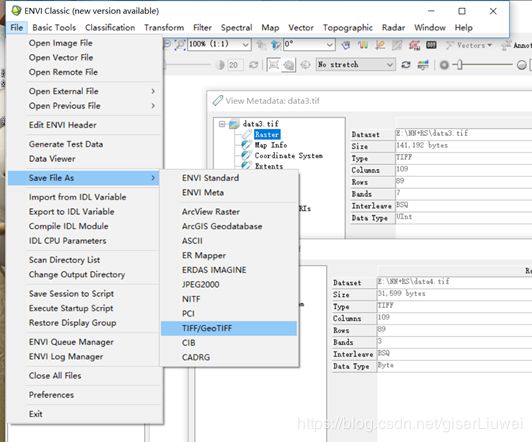Choose ArcGIS Geodatabase option
Image resolution: width=532 pixels, height=442 pixels.
(x=229, y=226)
